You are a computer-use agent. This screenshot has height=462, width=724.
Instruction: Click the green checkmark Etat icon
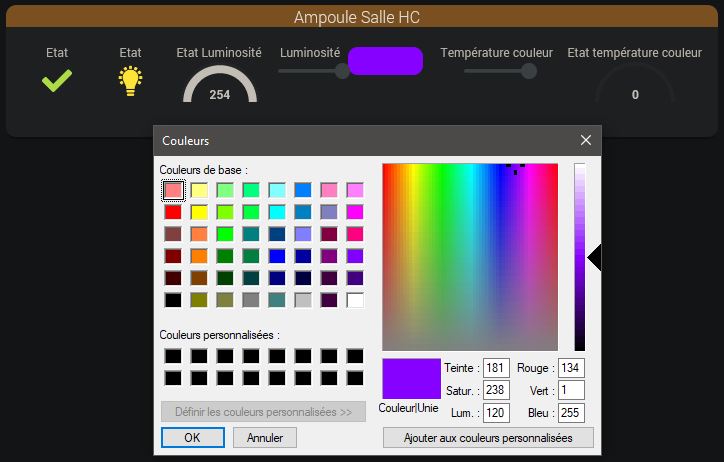point(57,80)
